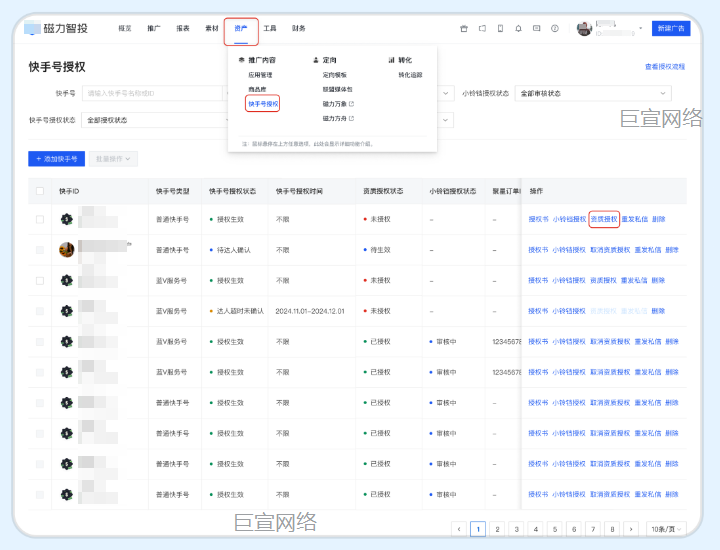
Task: Focus the 快手号 search input field
Action: coord(154,93)
